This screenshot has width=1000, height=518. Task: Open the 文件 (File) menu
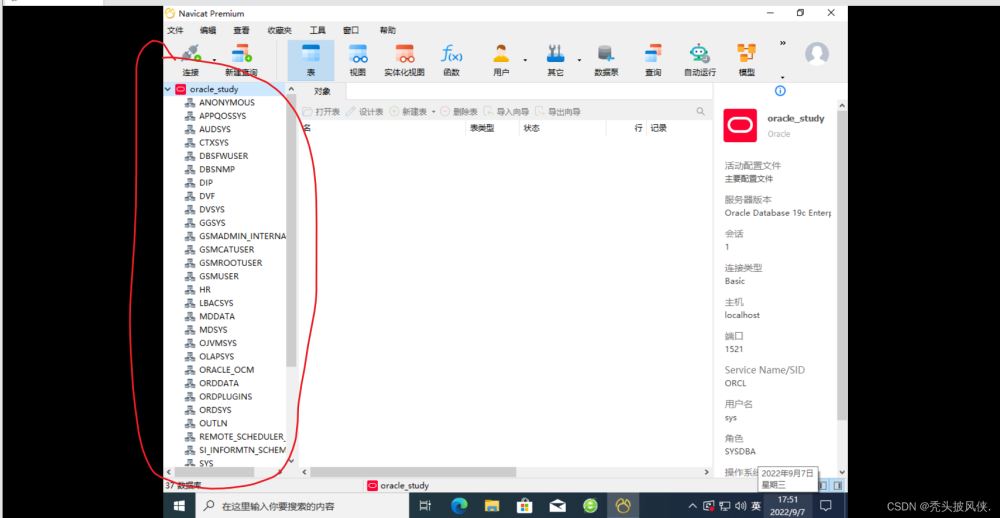point(175,30)
